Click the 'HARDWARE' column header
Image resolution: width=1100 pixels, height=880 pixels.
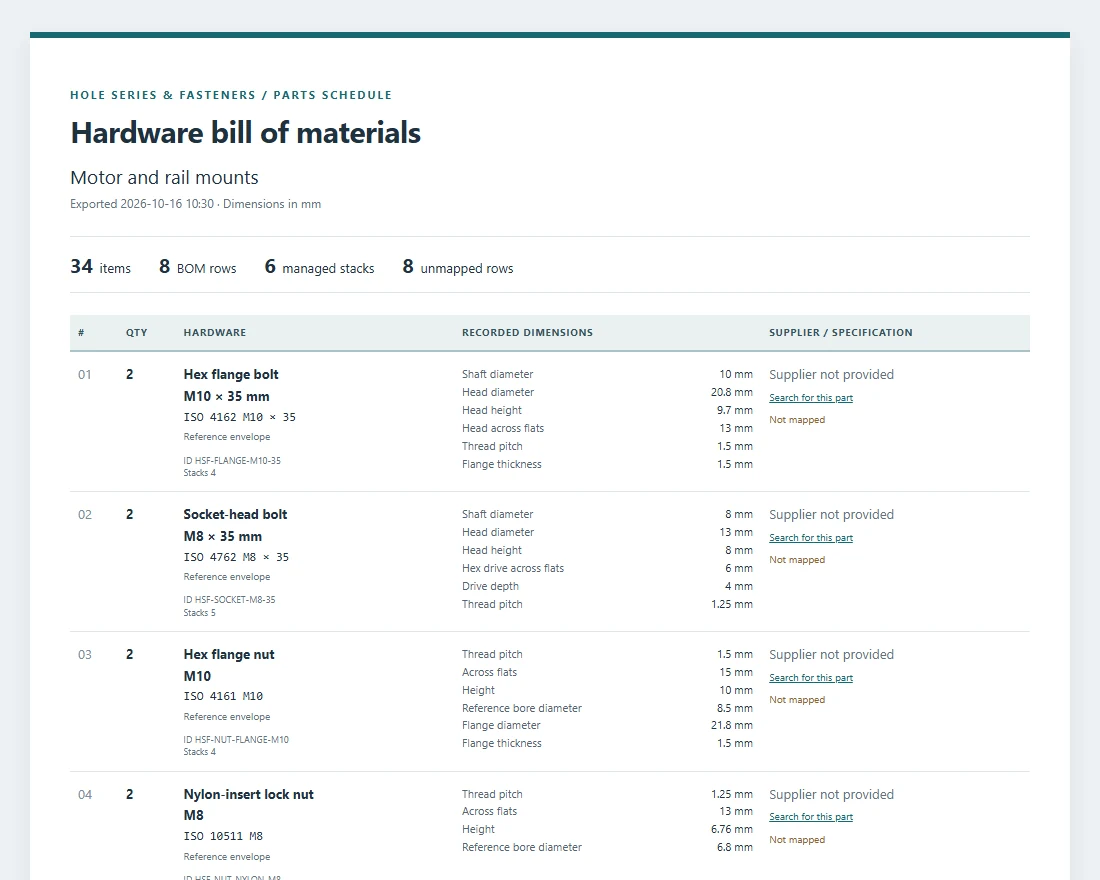coord(215,333)
